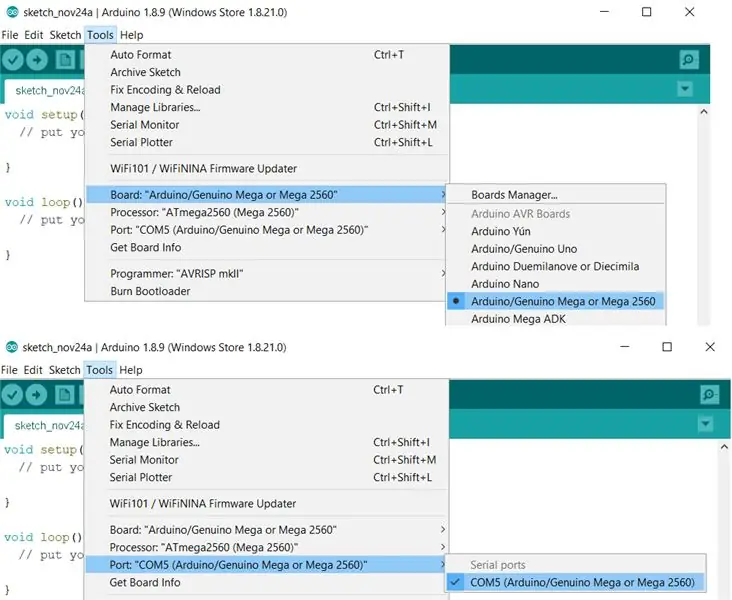
Task: Open tab dropdown arrow in bottom window
Action: click(x=705, y=424)
